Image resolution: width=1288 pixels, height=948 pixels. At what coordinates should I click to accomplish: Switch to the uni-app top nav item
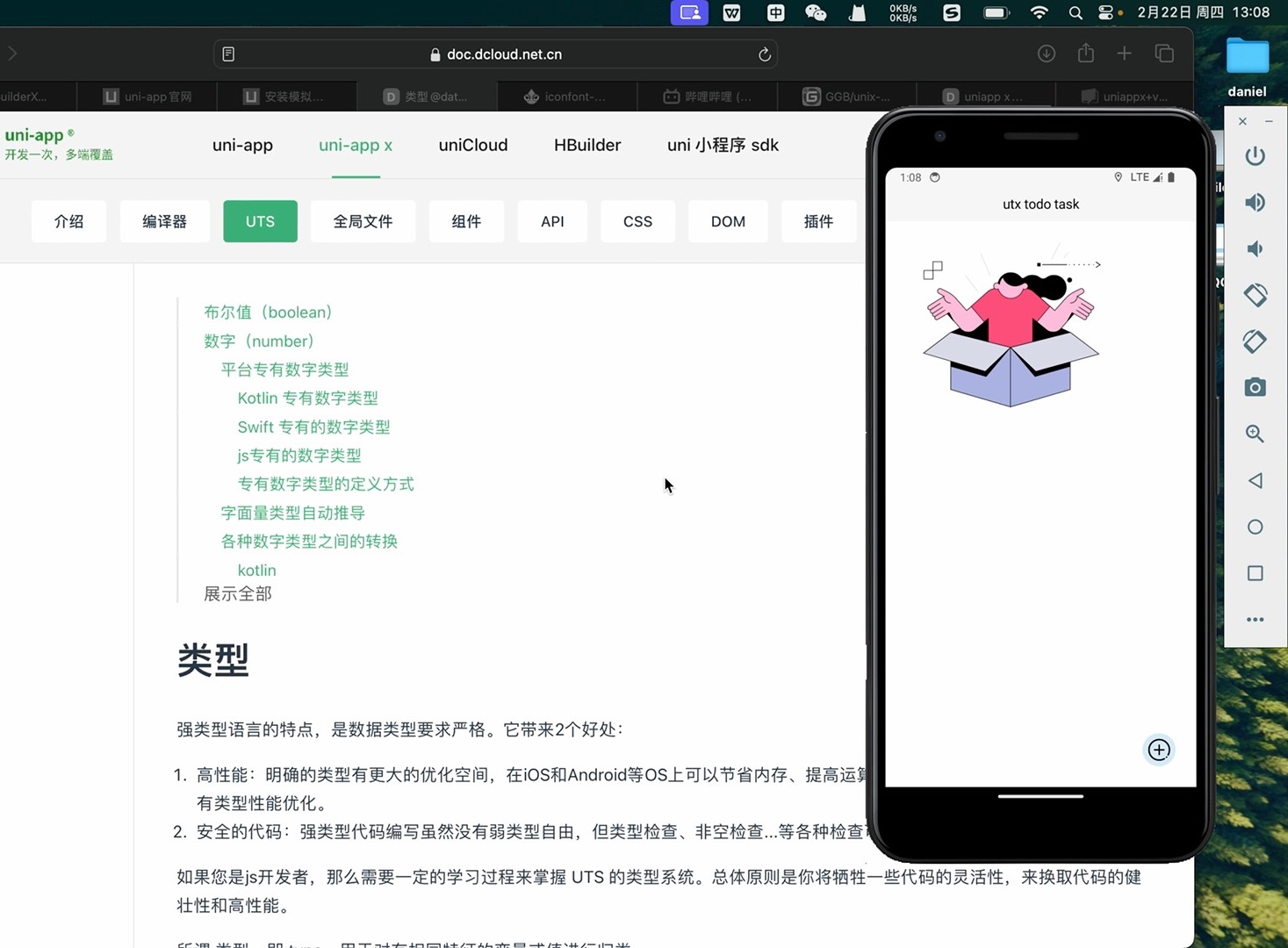click(x=242, y=145)
